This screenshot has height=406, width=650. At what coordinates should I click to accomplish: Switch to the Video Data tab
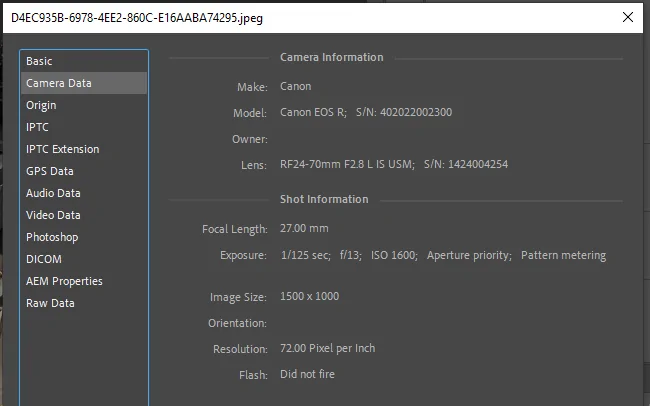pos(53,215)
